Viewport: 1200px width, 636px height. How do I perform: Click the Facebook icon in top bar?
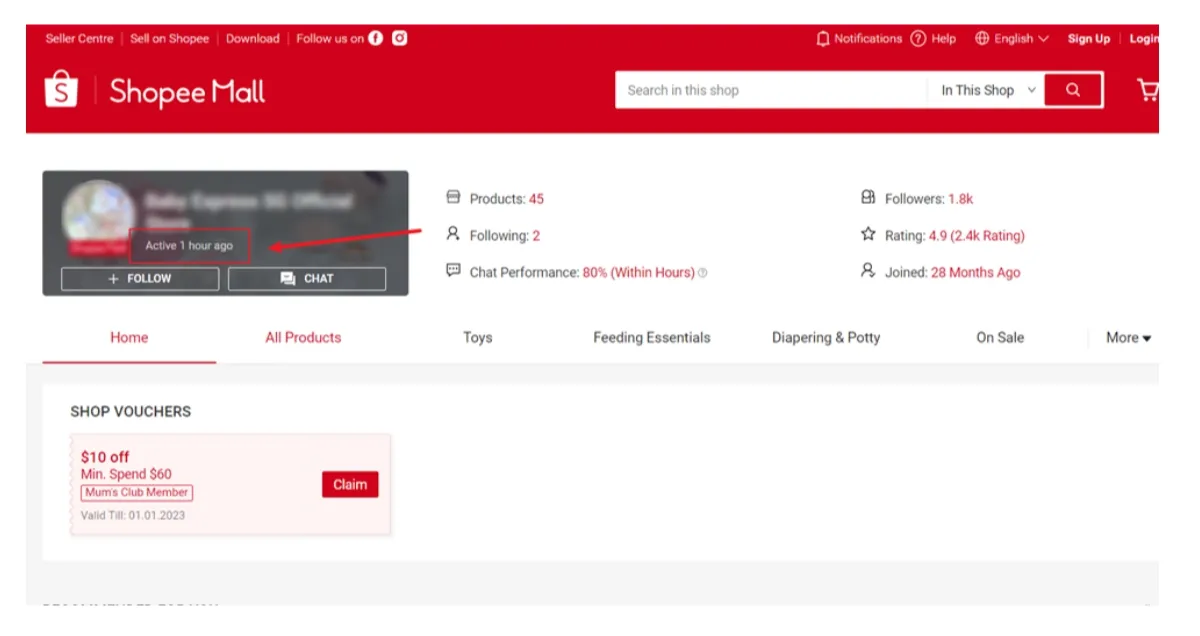(376, 39)
